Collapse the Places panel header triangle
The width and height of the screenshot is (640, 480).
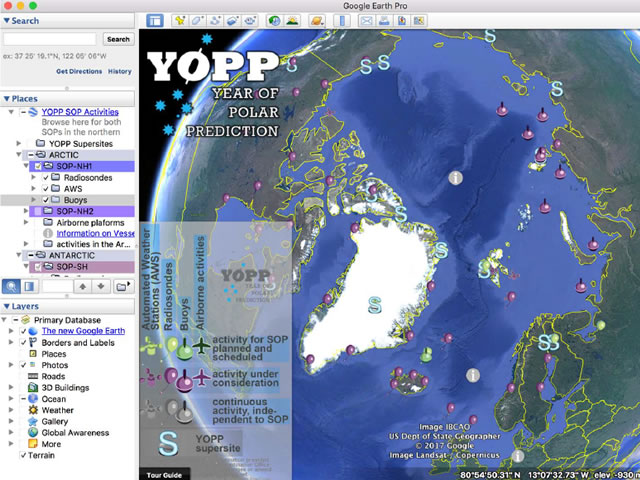click(7, 99)
